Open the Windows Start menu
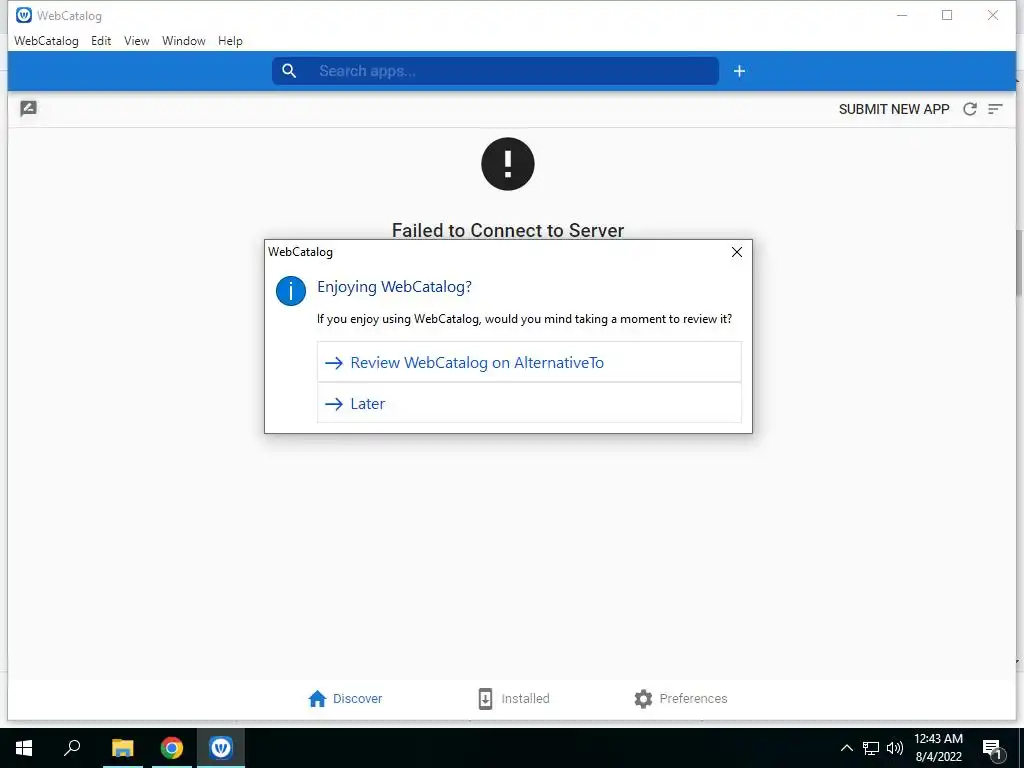This screenshot has width=1024, height=768. 24,748
